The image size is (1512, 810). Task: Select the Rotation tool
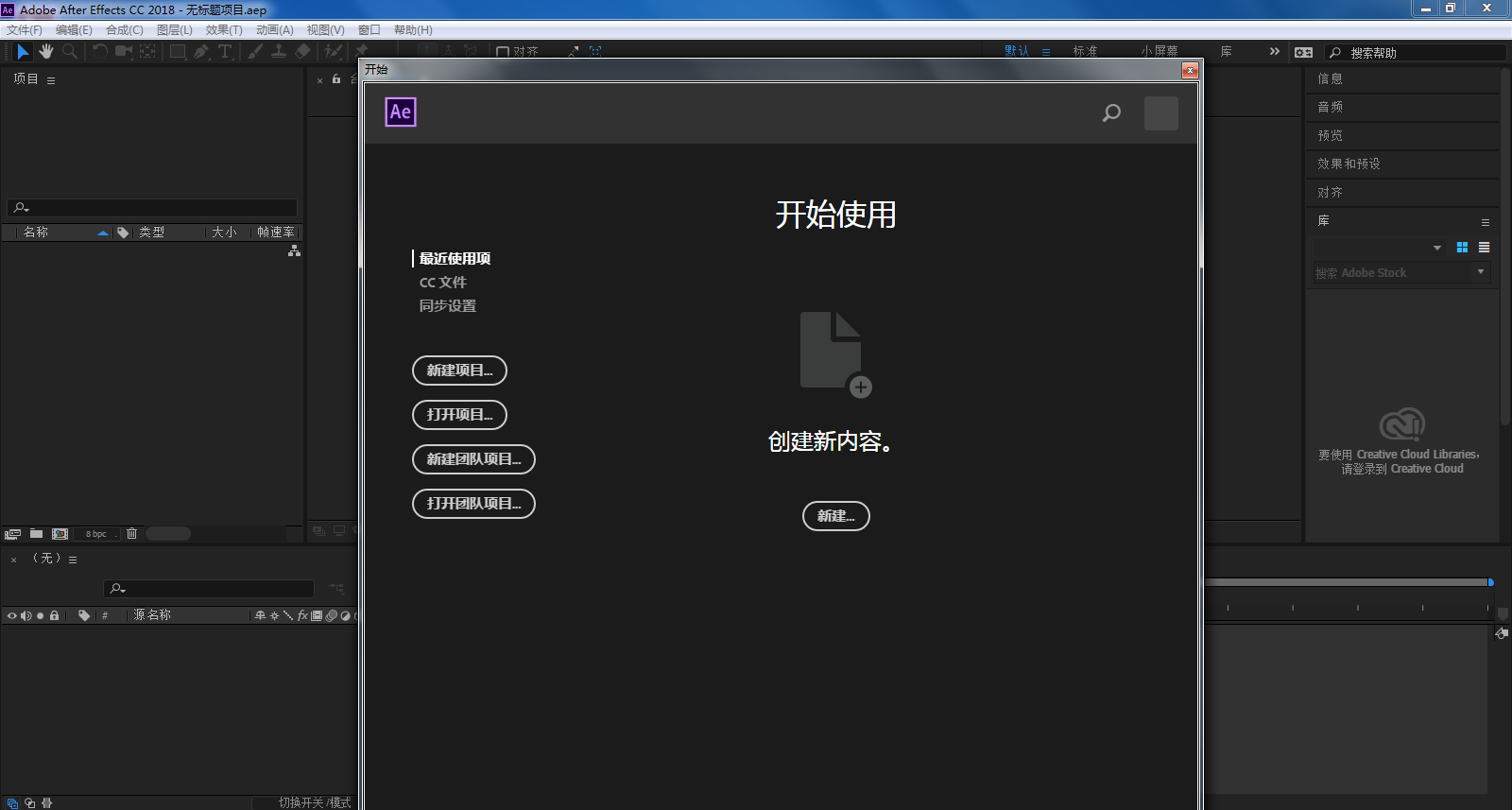[x=99, y=51]
